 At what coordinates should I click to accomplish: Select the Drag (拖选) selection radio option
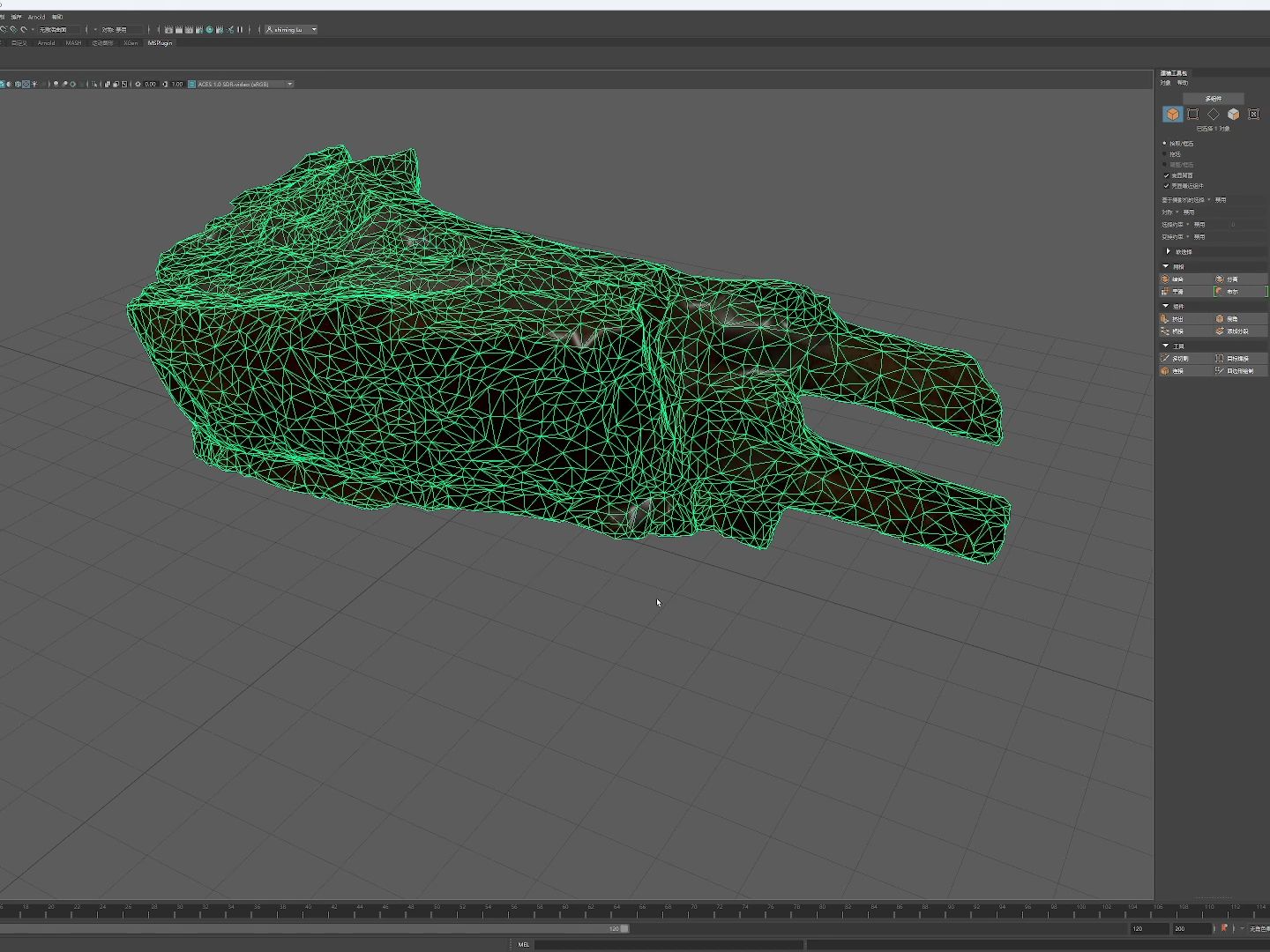tap(1165, 154)
